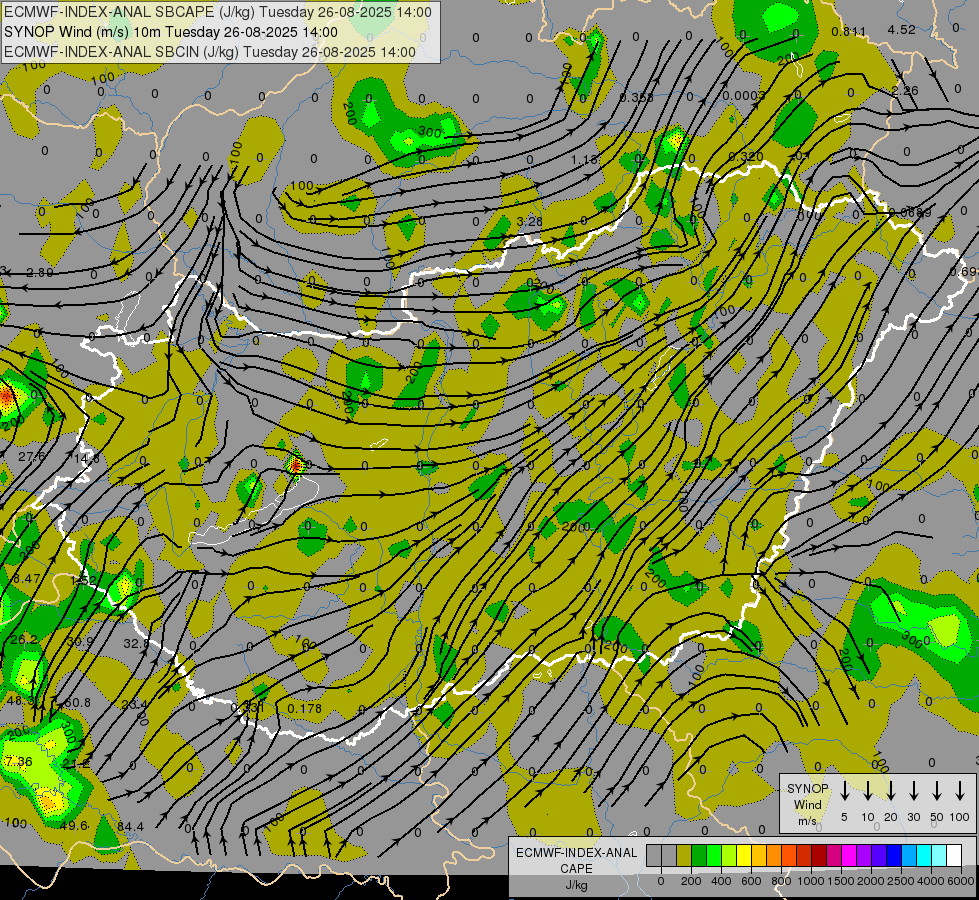Click 'SYNOP' in the wind legend box
The height and width of the screenshot is (900, 979).
pos(807,788)
